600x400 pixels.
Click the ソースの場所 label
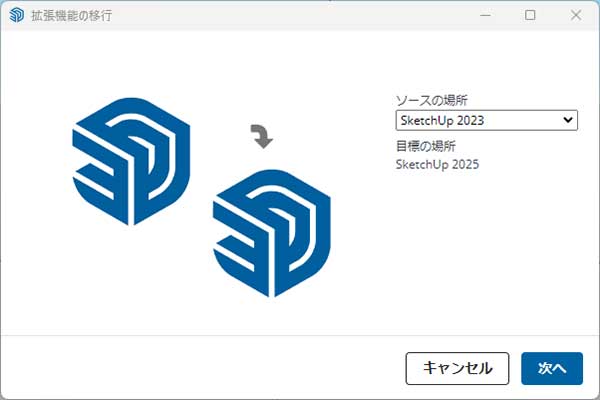pyautogui.click(x=432, y=100)
